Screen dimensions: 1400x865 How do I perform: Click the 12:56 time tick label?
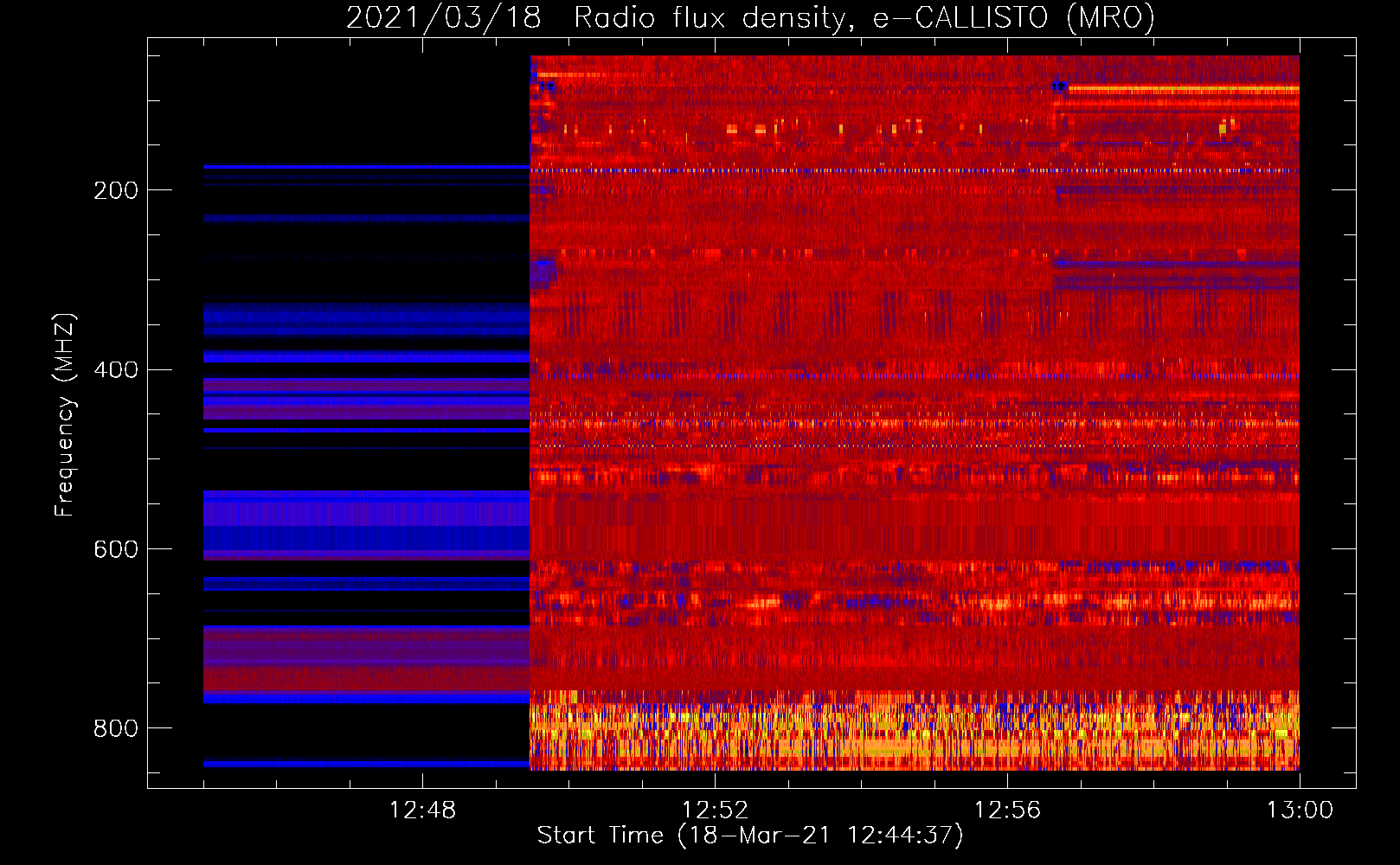[x=1007, y=811]
